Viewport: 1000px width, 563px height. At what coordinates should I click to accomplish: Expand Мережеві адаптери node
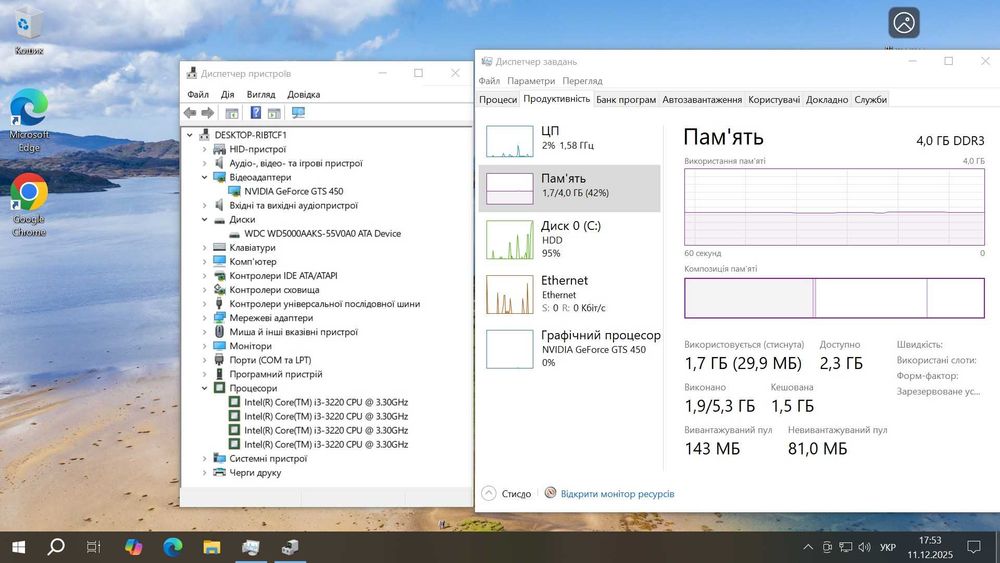click(x=204, y=318)
